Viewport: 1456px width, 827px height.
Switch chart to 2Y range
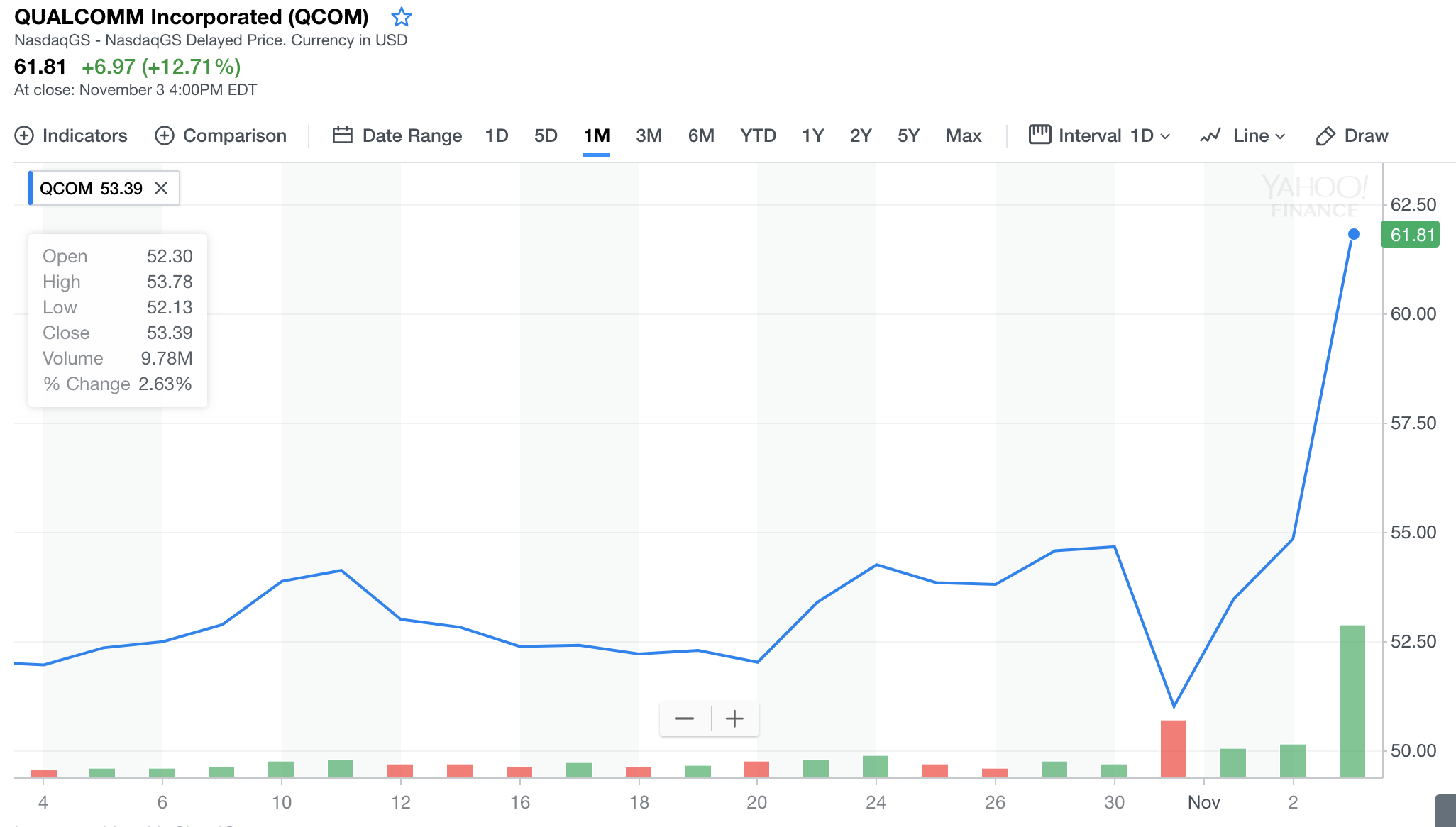(x=861, y=135)
